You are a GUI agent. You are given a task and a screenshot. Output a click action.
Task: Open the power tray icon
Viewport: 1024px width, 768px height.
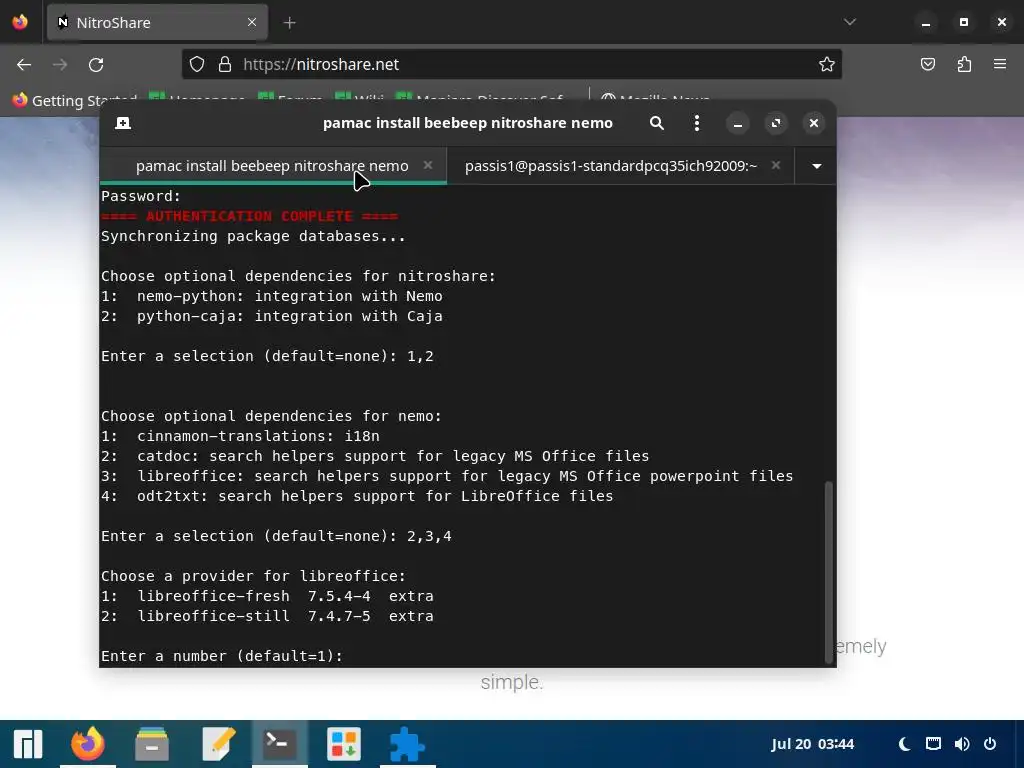point(990,744)
